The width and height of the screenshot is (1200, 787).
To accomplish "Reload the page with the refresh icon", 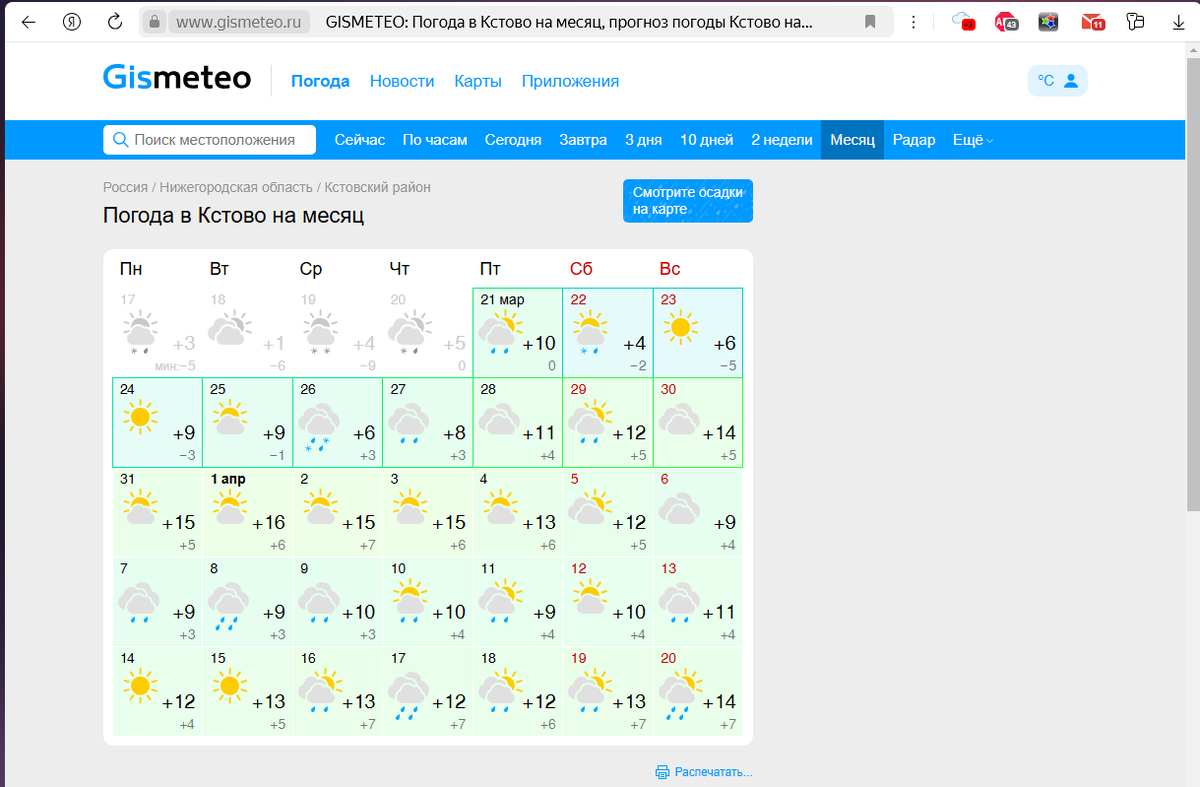I will coord(115,21).
